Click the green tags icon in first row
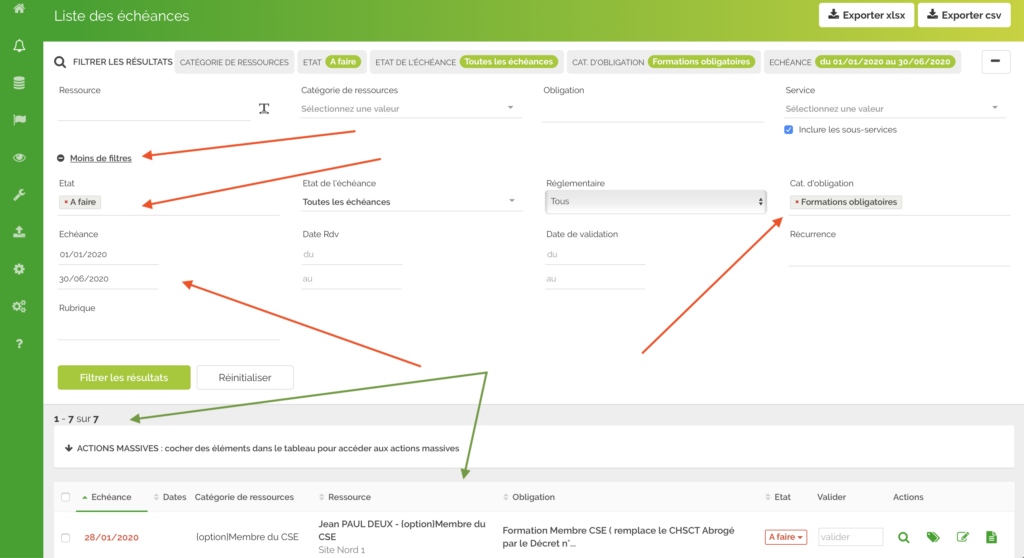This screenshot has height=558, width=1024. [933, 537]
